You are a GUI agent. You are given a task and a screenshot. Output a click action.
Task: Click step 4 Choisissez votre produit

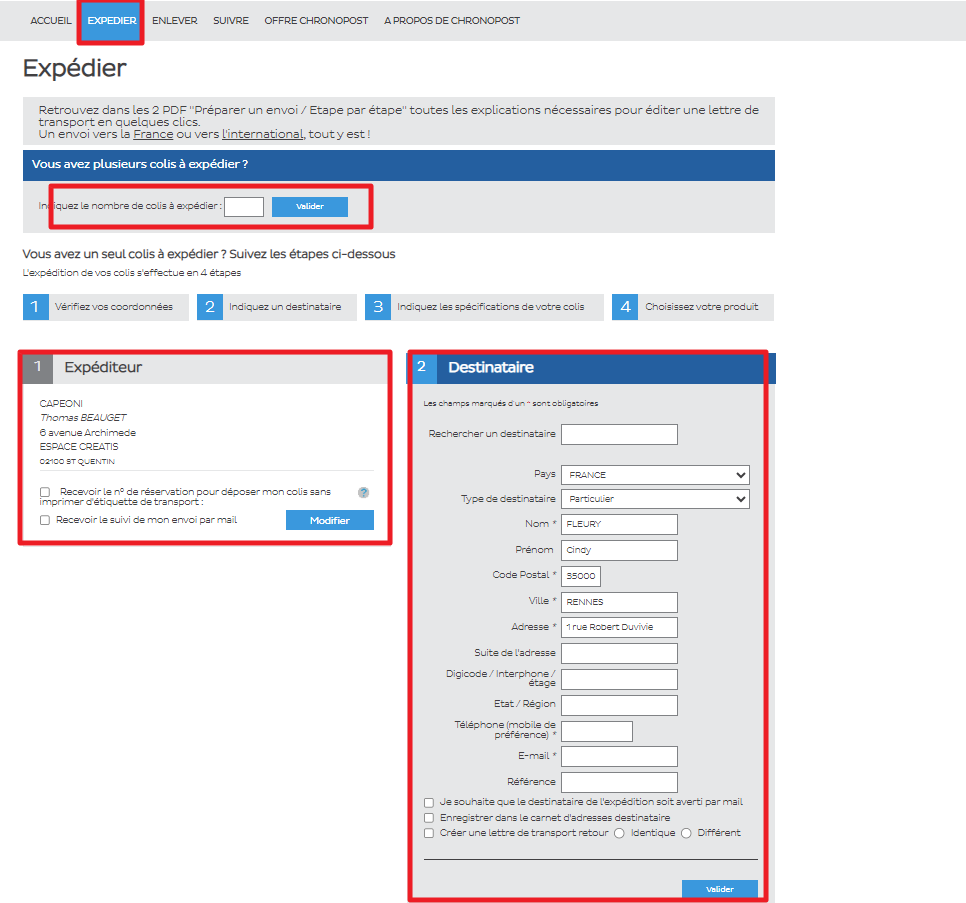692,307
